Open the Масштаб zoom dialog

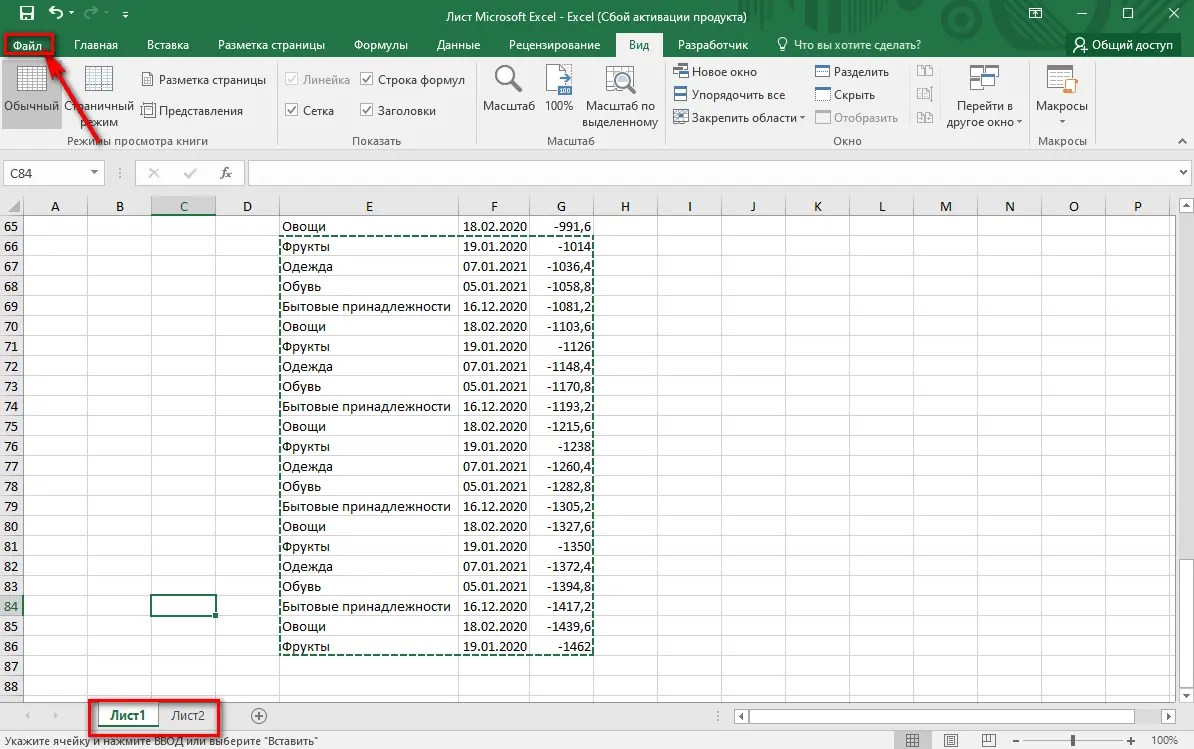click(509, 90)
